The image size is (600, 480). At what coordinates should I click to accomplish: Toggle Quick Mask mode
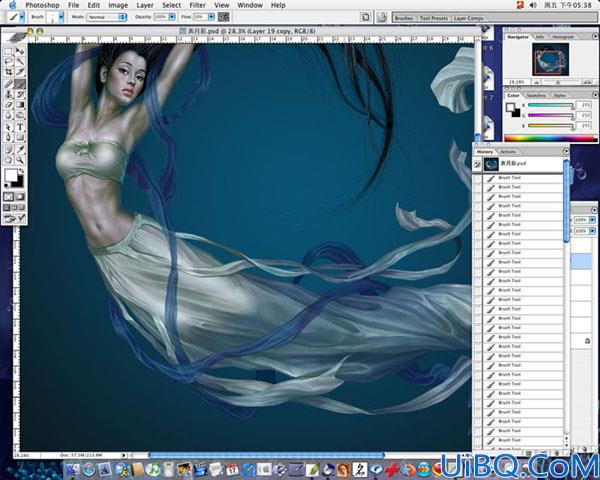click(x=20, y=197)
